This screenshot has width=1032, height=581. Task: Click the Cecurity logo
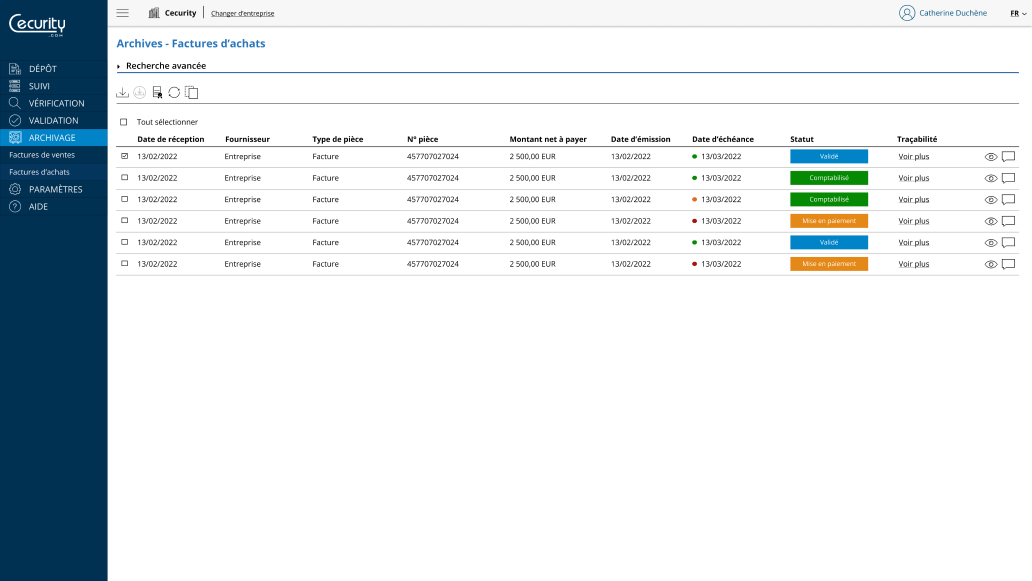coord(38,25)
